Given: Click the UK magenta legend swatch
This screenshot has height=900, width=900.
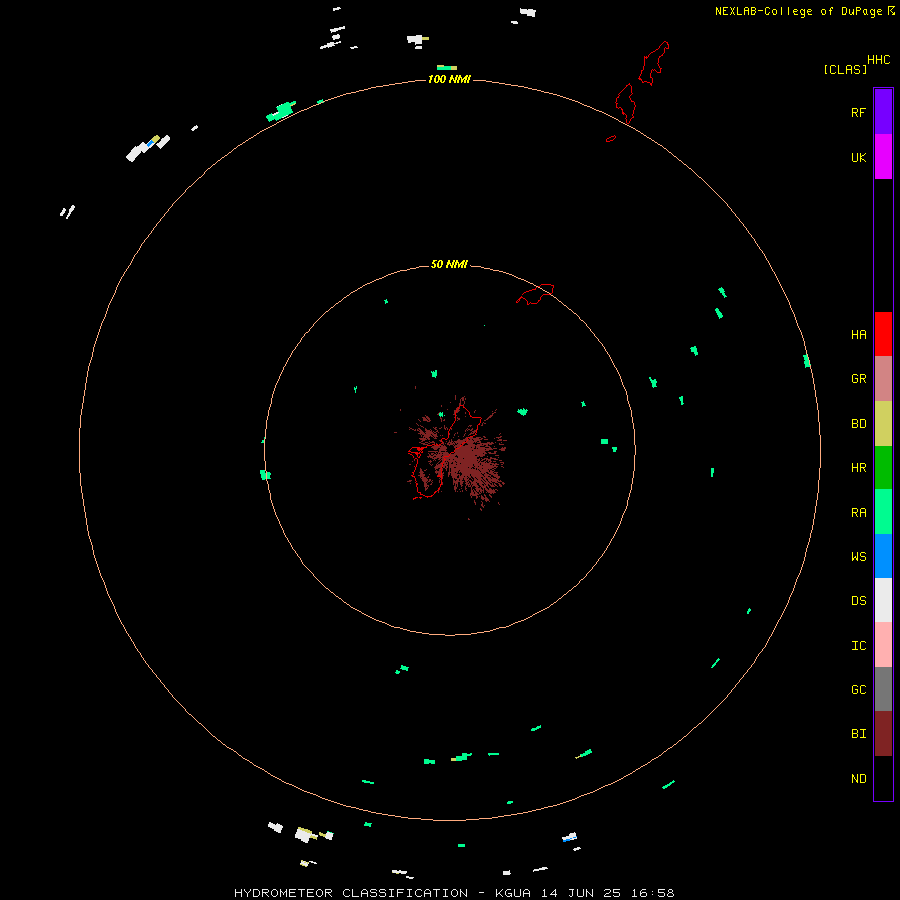Looking at the screenshot, I should (883, 157).
